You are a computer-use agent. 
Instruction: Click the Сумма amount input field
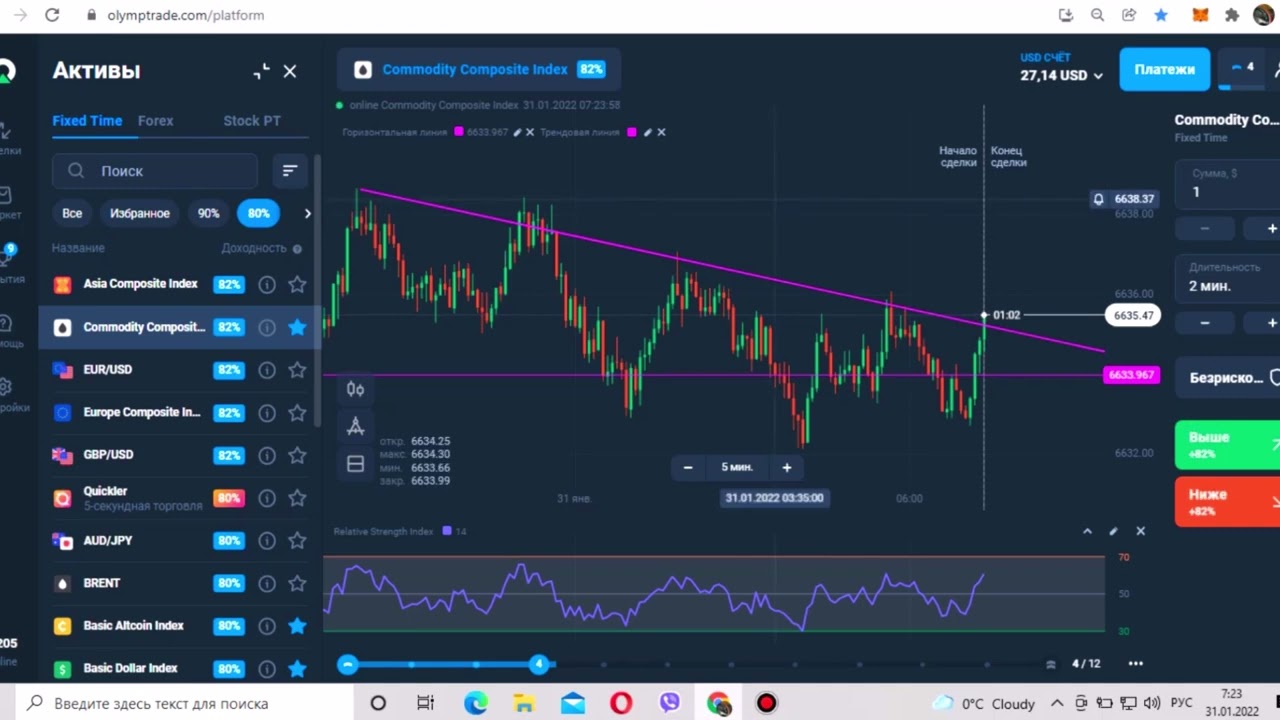click(1228, 185)
